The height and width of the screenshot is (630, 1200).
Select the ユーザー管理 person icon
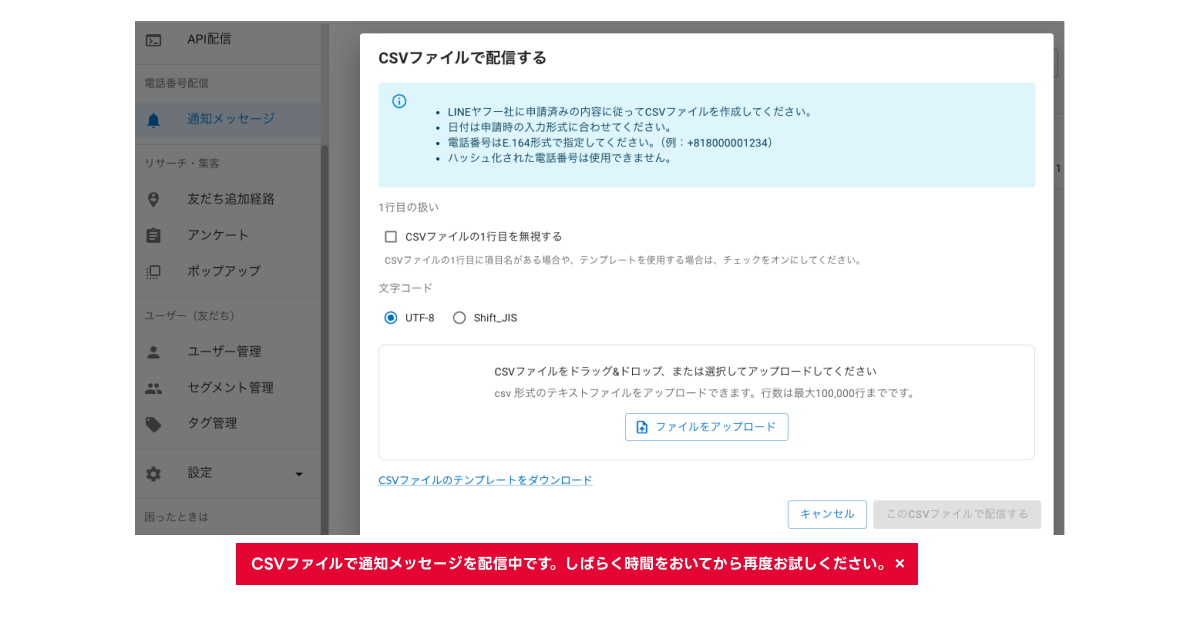pos(154,351)
